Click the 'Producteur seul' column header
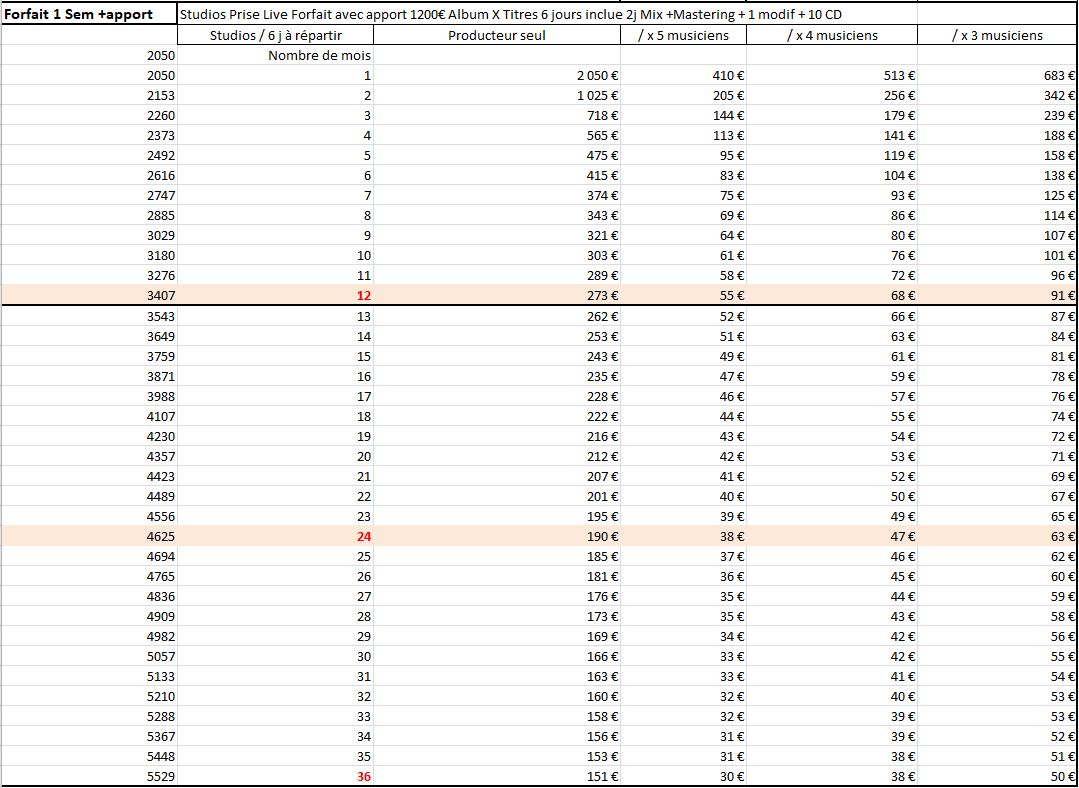The width and height of the screenshot is (1079, 788). [x=497, y=35]
